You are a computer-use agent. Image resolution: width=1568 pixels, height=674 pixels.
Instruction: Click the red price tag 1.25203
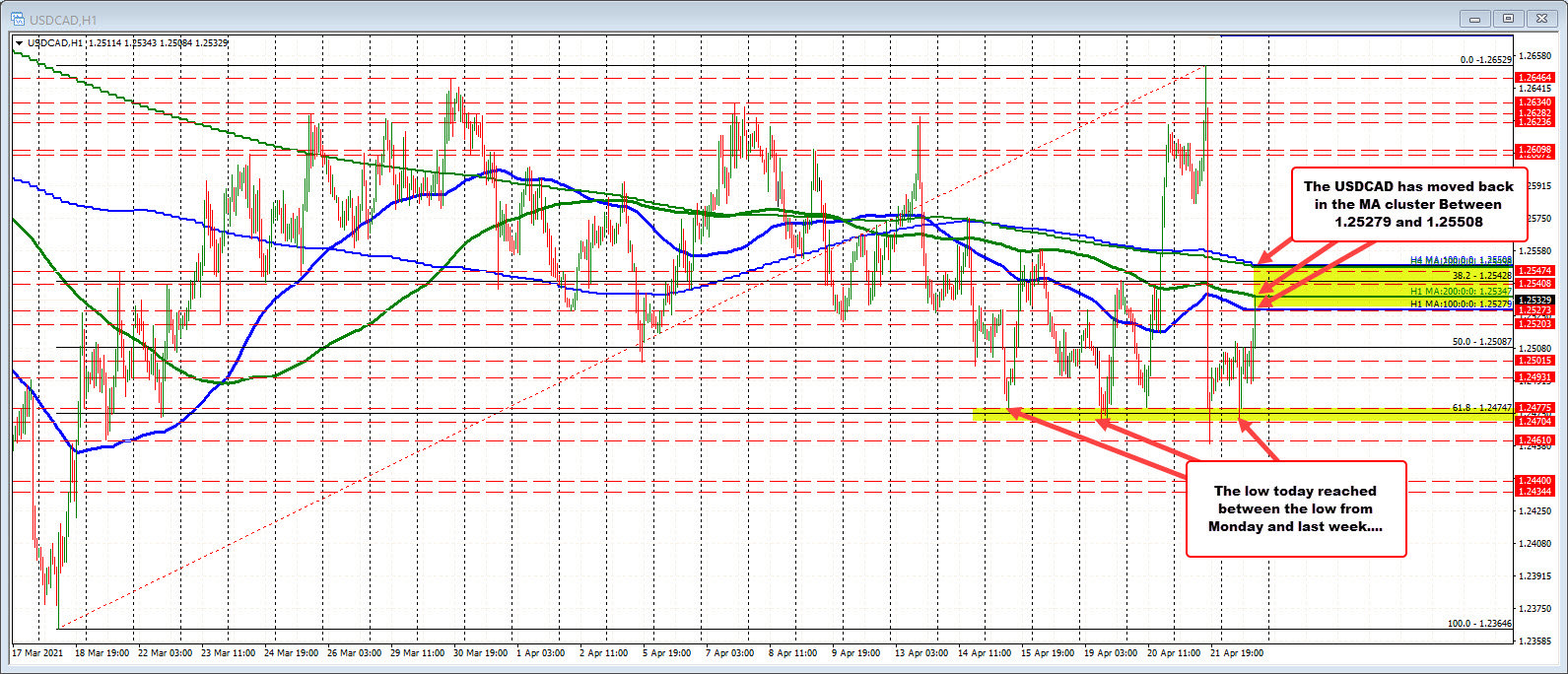[1535, 324]
